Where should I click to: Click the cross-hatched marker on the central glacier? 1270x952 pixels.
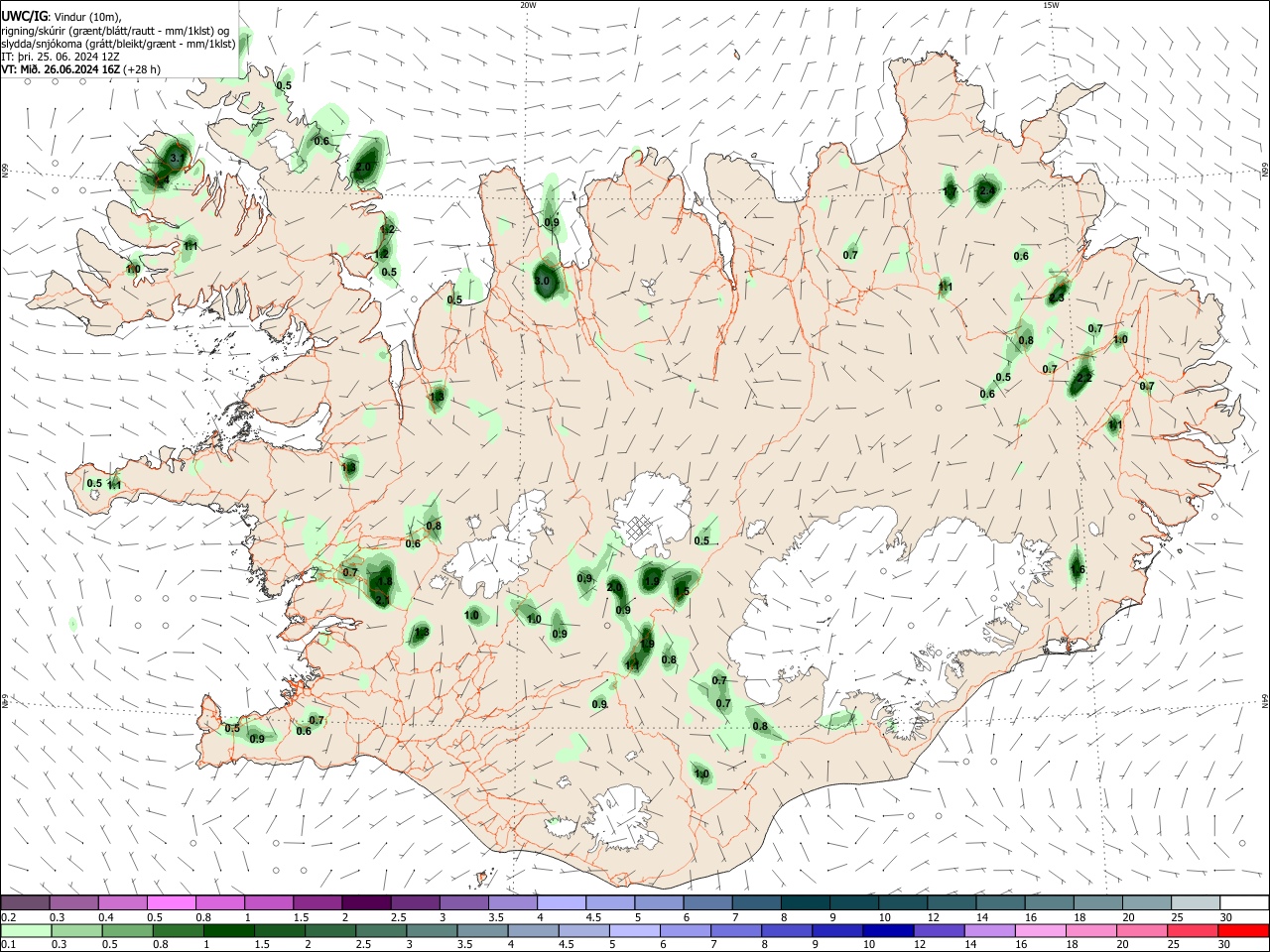(x=638, y=527)
